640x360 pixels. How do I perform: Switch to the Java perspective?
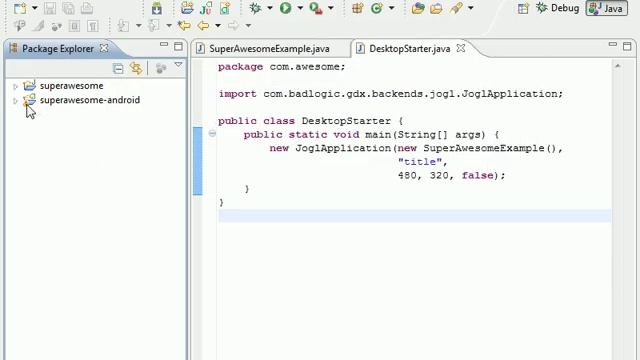(607, 8)
